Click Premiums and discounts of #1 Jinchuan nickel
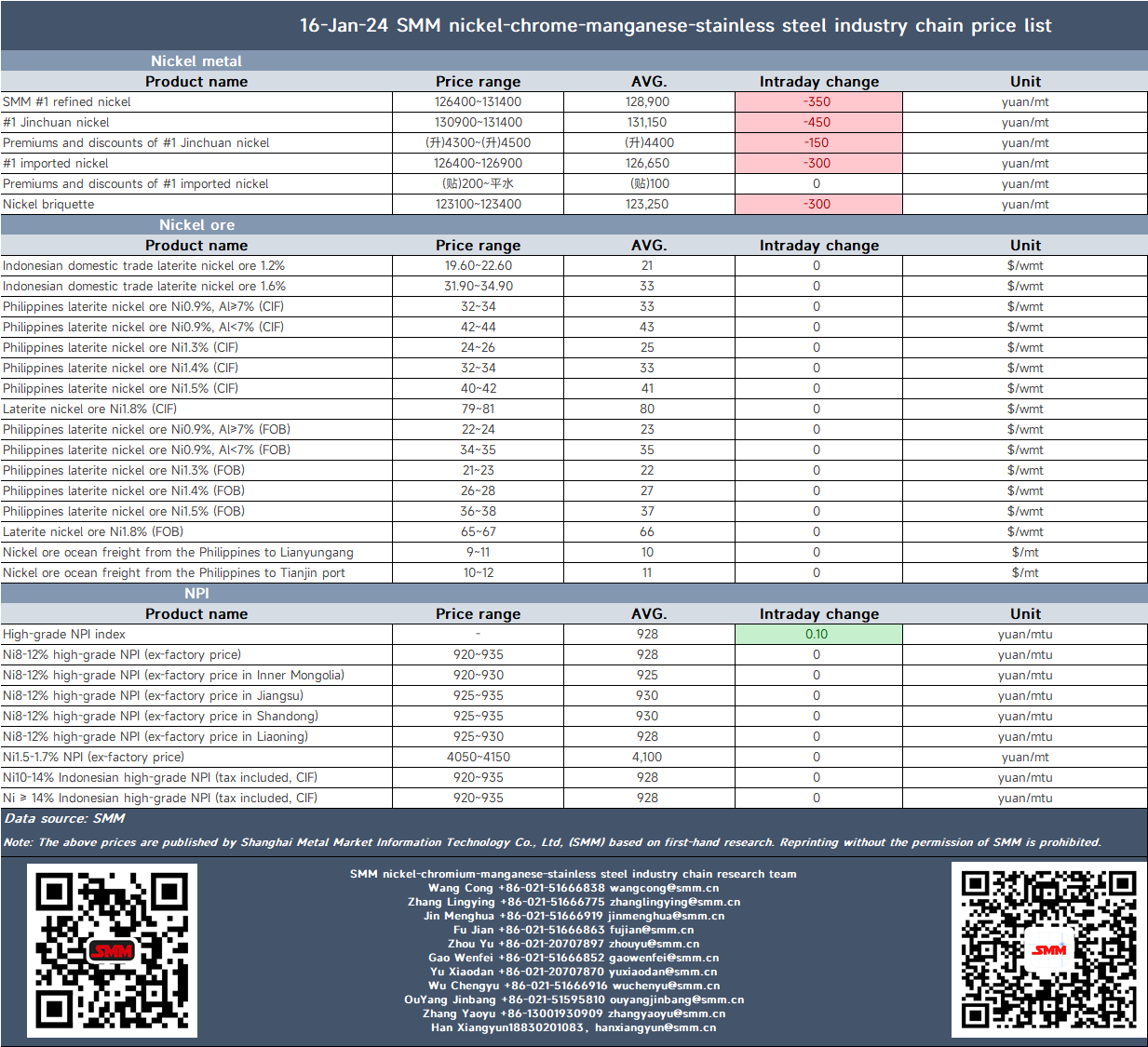Image resolution: width=1148 pixels, height=1047 pixels. coord(136,142)
